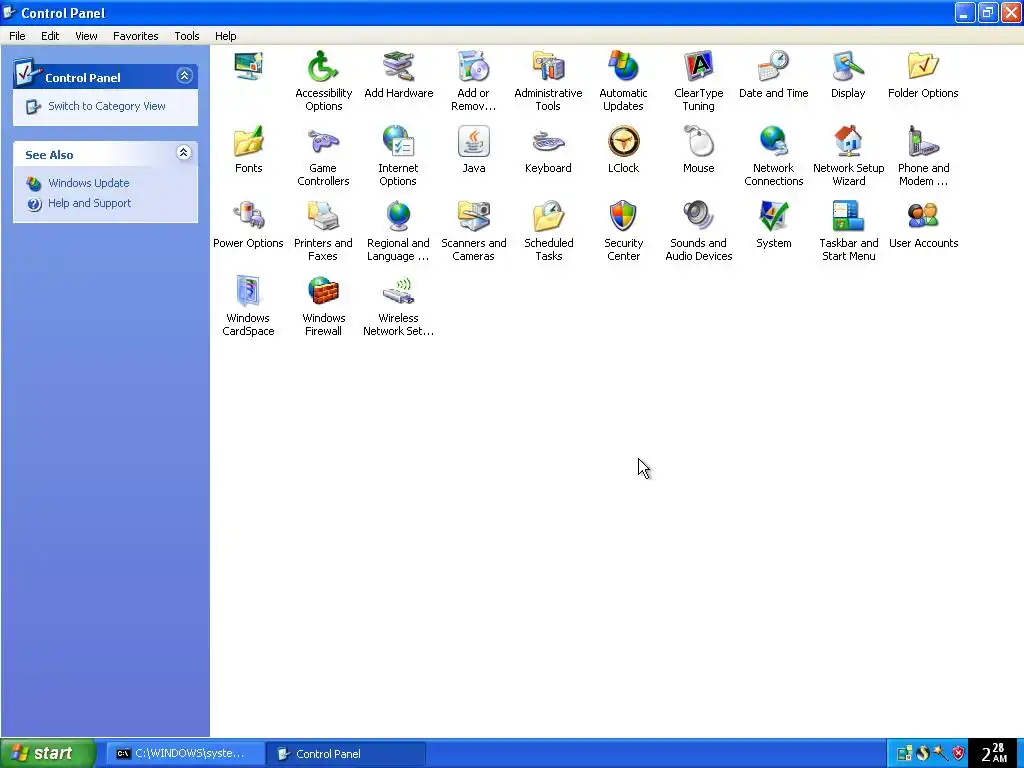Open Security Center icon
The image size is (1024, 768).
[624, 216]
